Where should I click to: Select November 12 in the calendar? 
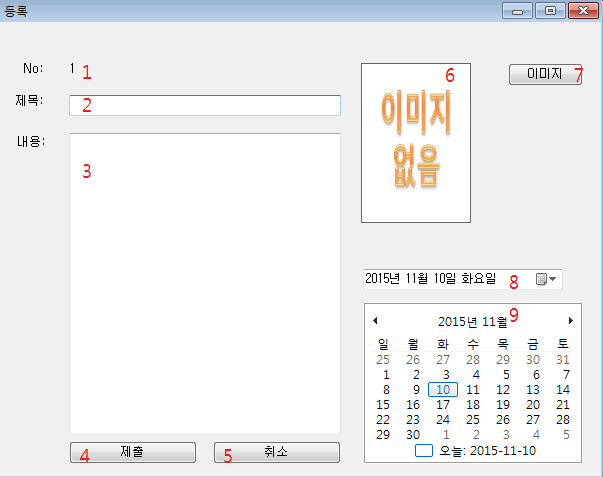pyautogui.click(x=503, y=389)
